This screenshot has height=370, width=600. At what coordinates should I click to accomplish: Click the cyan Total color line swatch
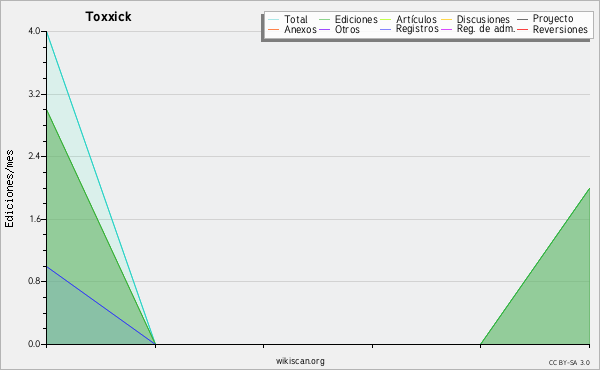pos(274,19)
